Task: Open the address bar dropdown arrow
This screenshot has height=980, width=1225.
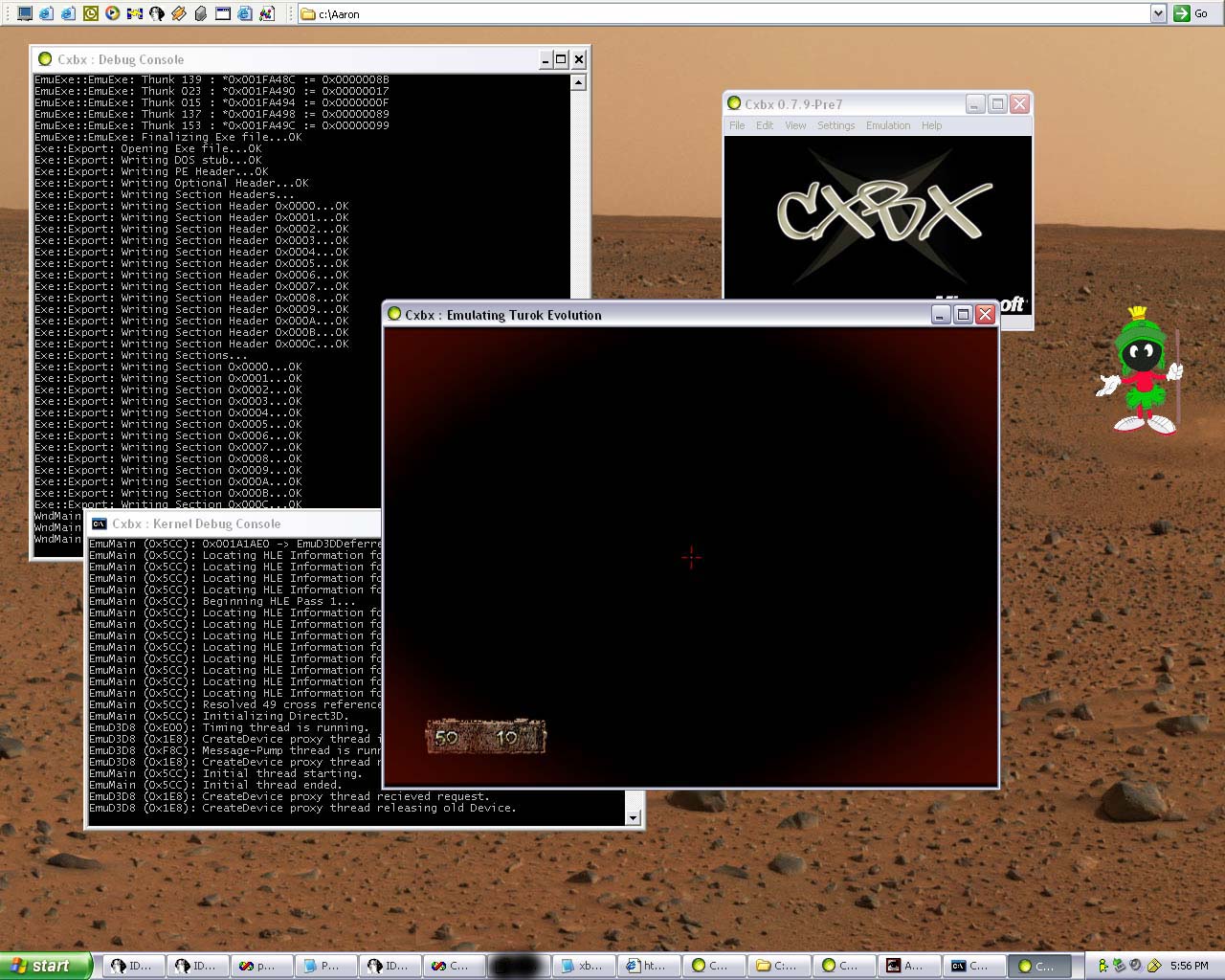Action: coord(1158,13)
